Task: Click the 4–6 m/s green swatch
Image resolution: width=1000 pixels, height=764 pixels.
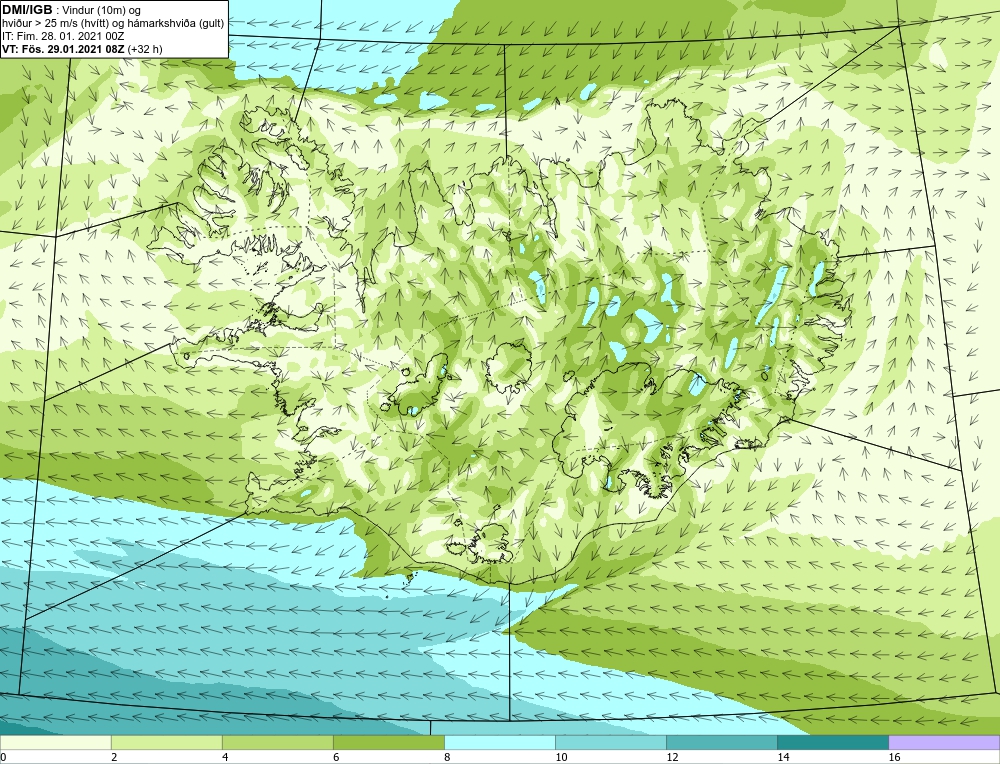Action: click(277, 742)
